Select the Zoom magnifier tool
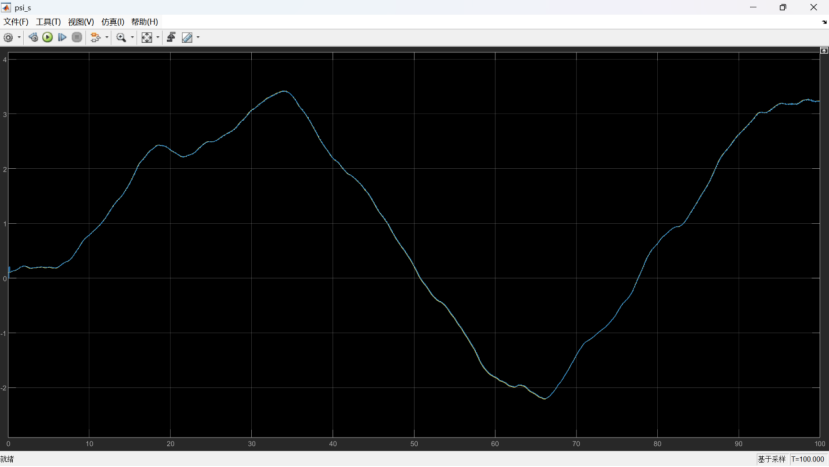Image resolution: width=829 pixels, height=467 pixels. click(121, 37)
